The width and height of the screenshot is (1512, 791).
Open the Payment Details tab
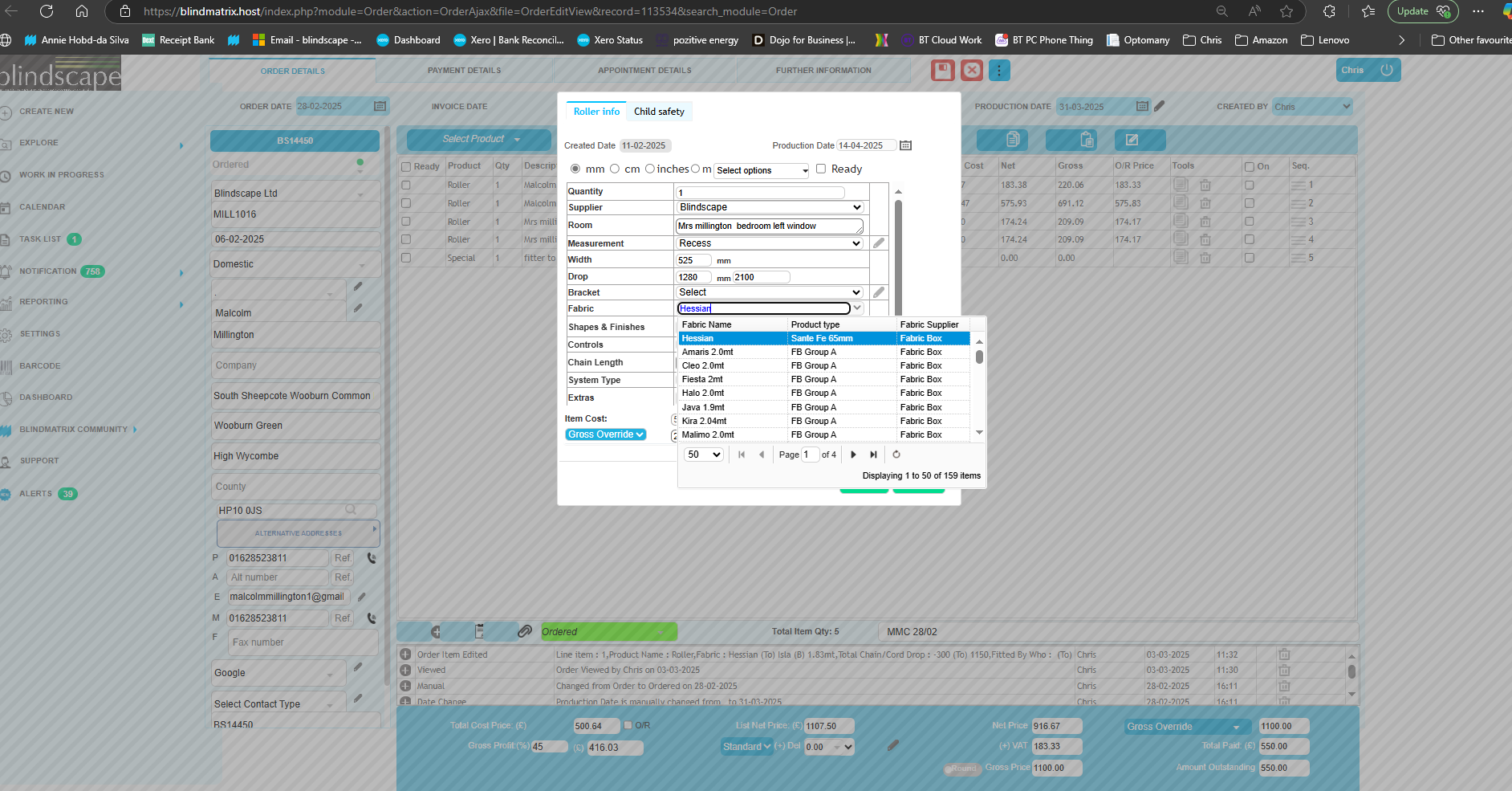click(464, 71)
